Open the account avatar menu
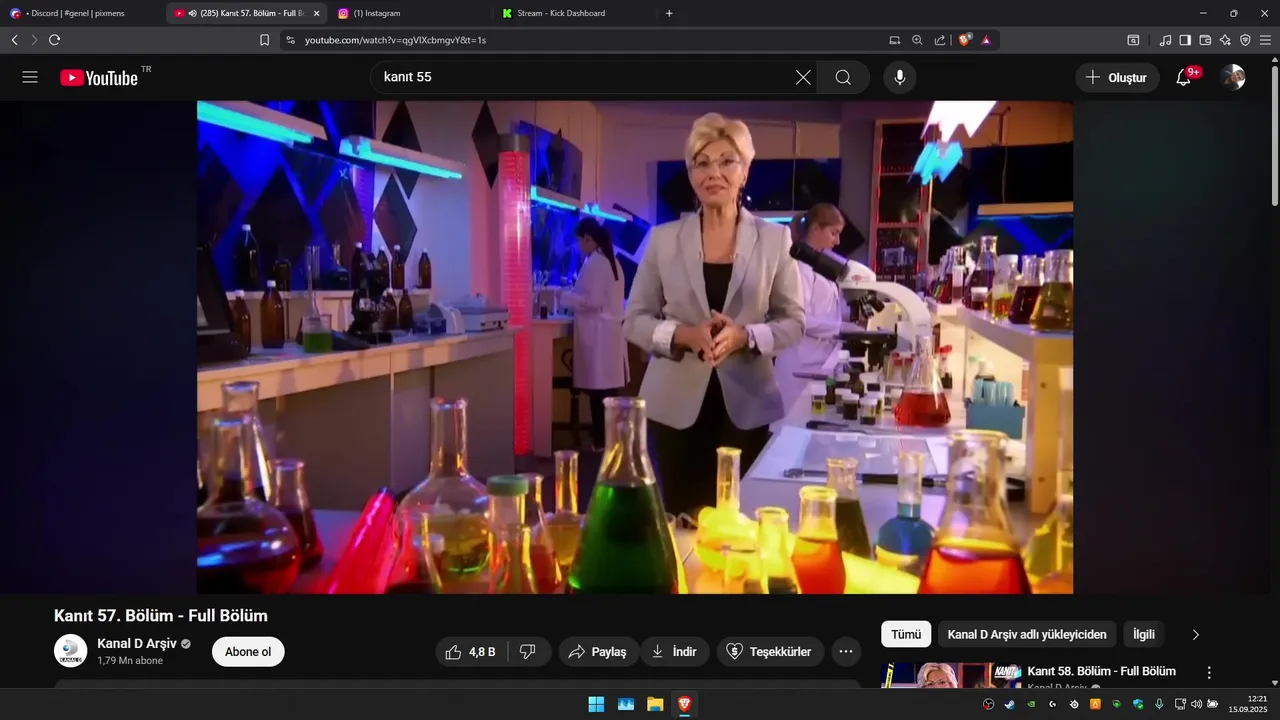Image resolution: width=1280 pixels, height=720 pixels. point(1233,77)
